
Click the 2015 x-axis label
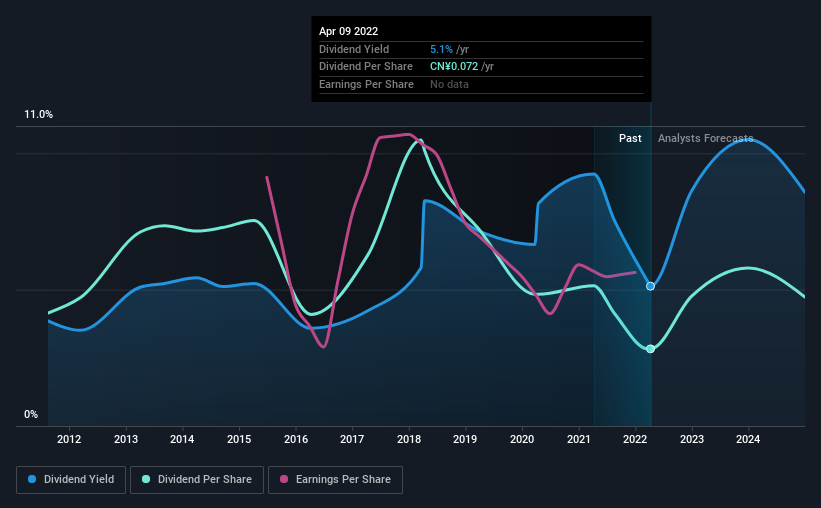pos(239,439)
